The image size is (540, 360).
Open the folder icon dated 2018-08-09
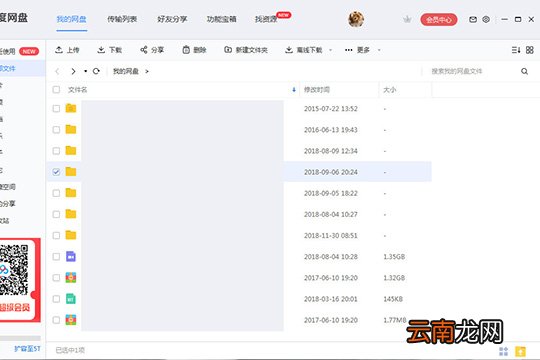click(71, 151)
